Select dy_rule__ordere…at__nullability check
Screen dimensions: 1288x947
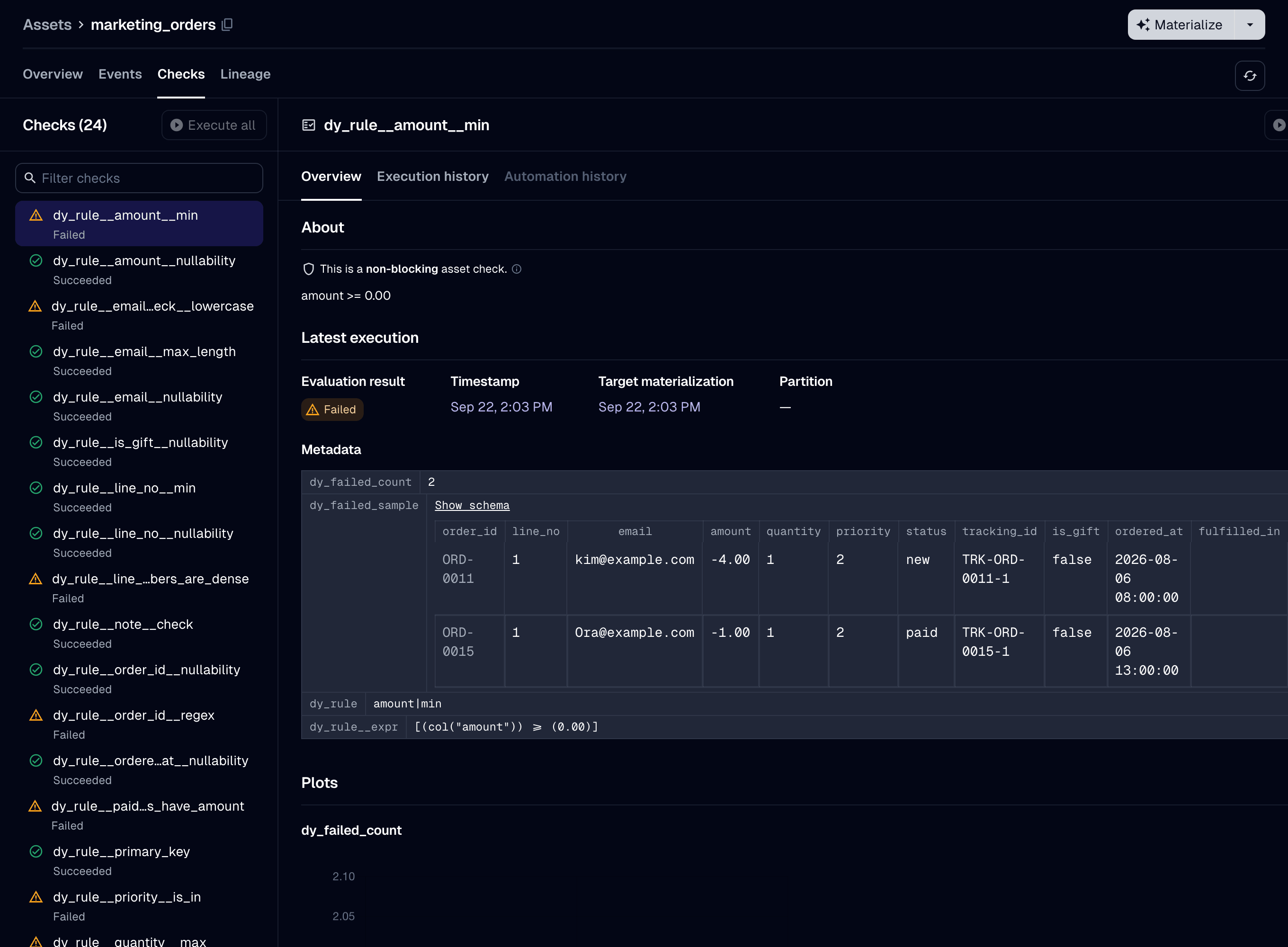(x=139, y=769)
